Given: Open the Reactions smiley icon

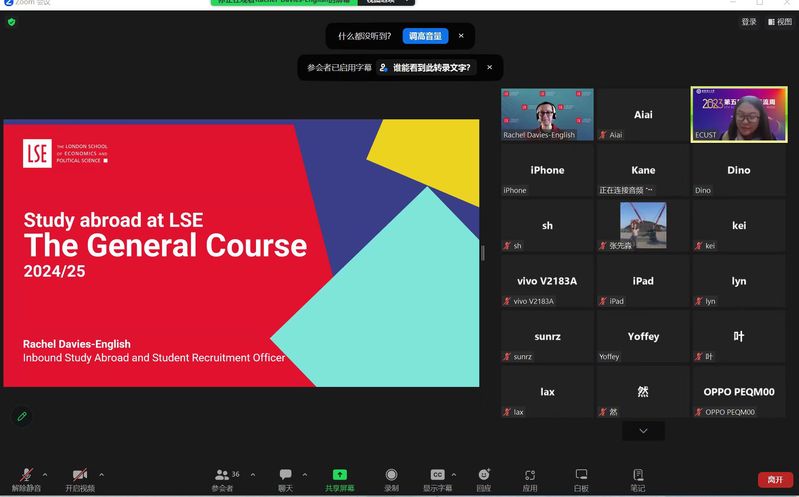Looking at the screenshot, I should 484,479.
